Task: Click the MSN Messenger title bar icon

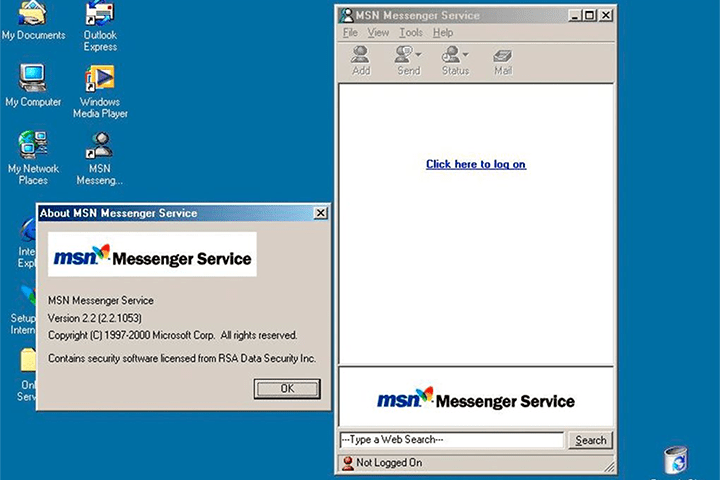Action: coord(346,15)
